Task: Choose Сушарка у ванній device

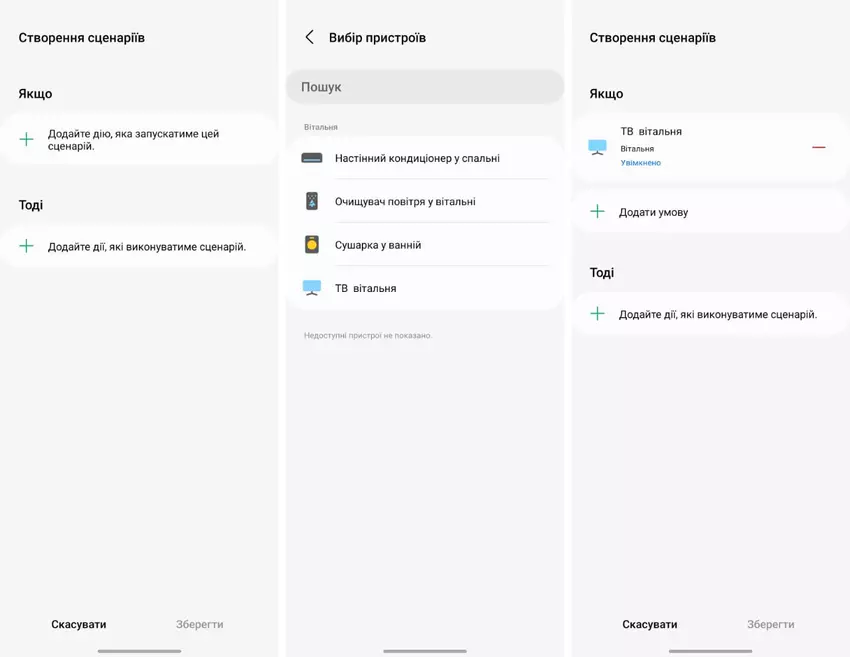Action: tap(378, 245)
